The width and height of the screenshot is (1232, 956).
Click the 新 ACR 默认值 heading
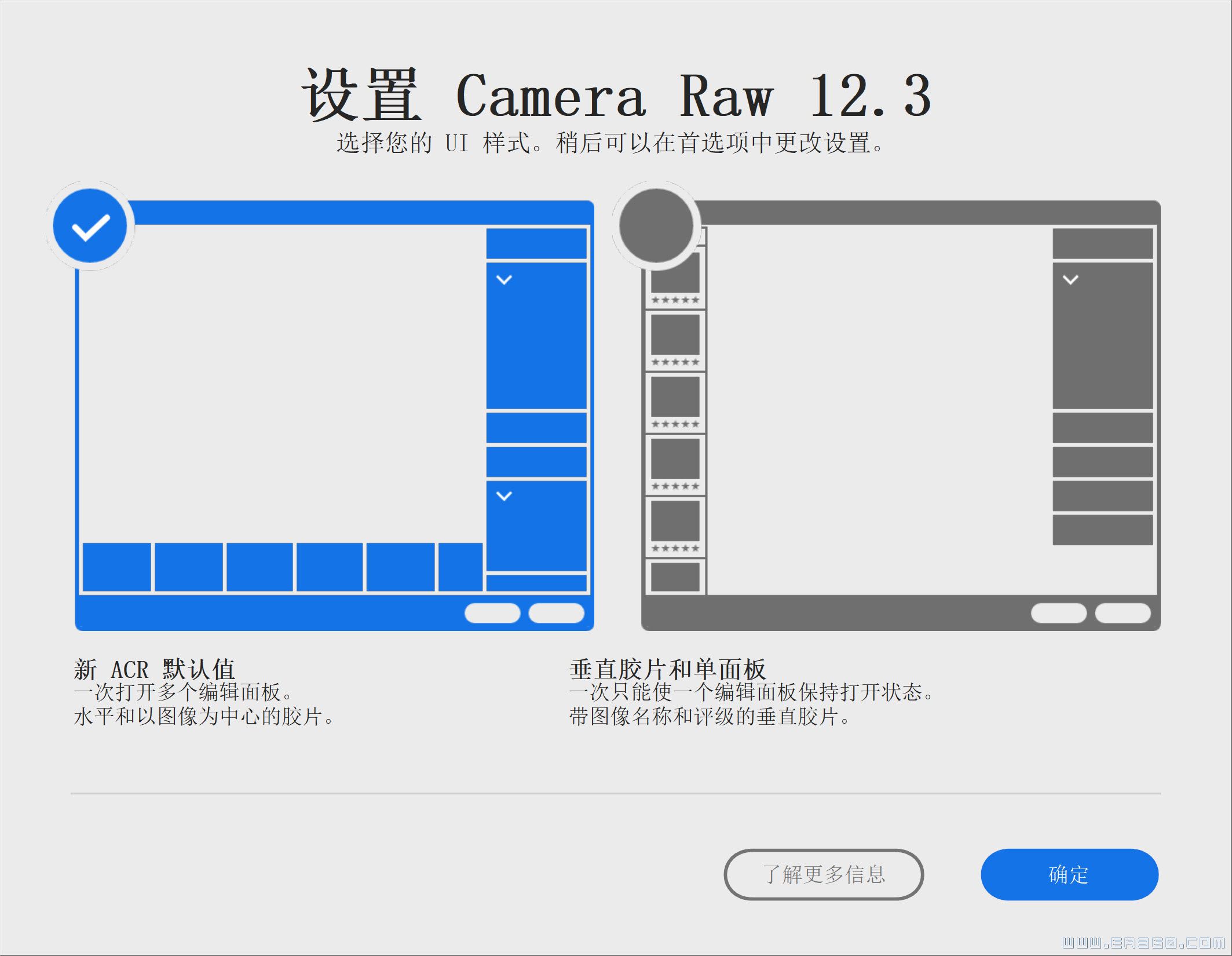coord(155,669)
